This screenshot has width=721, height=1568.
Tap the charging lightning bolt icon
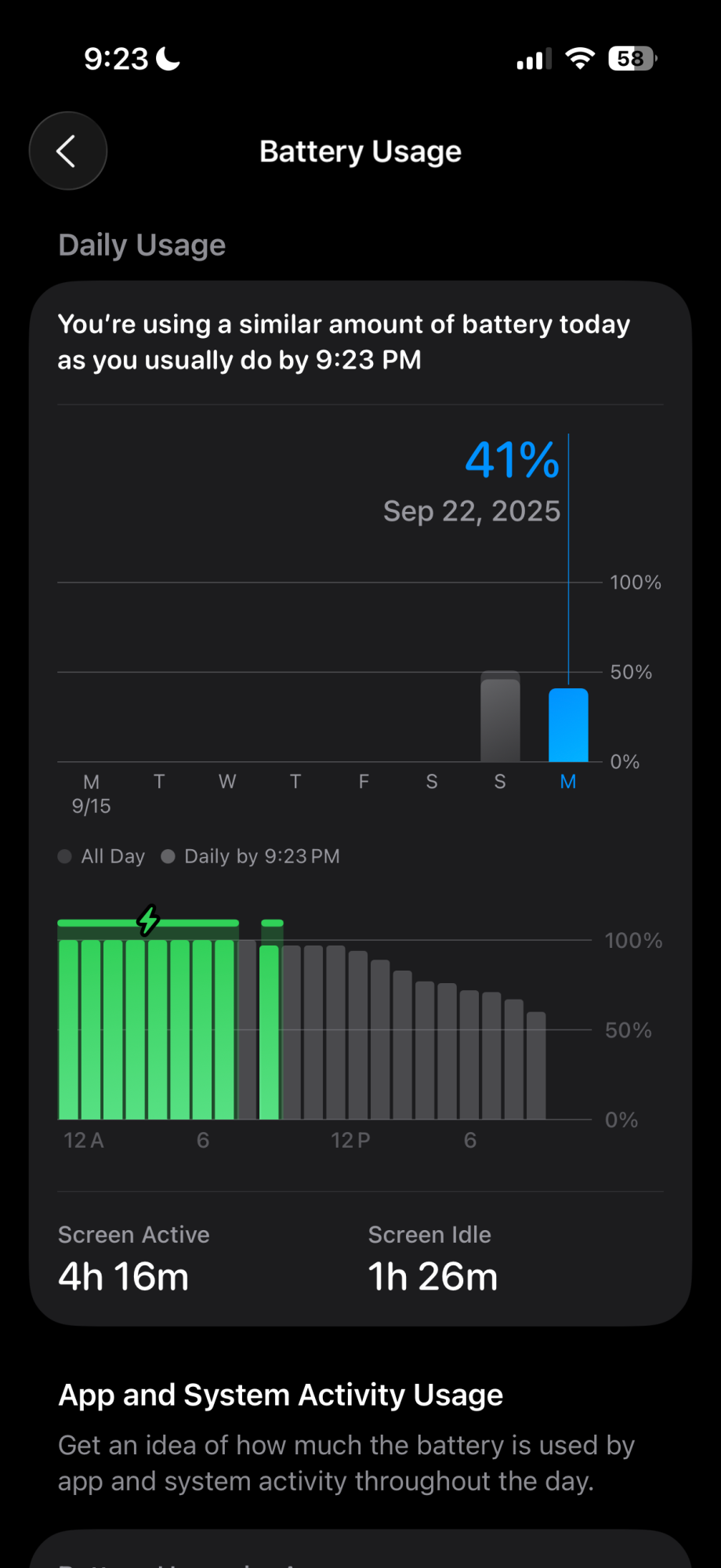click(148, 920)
